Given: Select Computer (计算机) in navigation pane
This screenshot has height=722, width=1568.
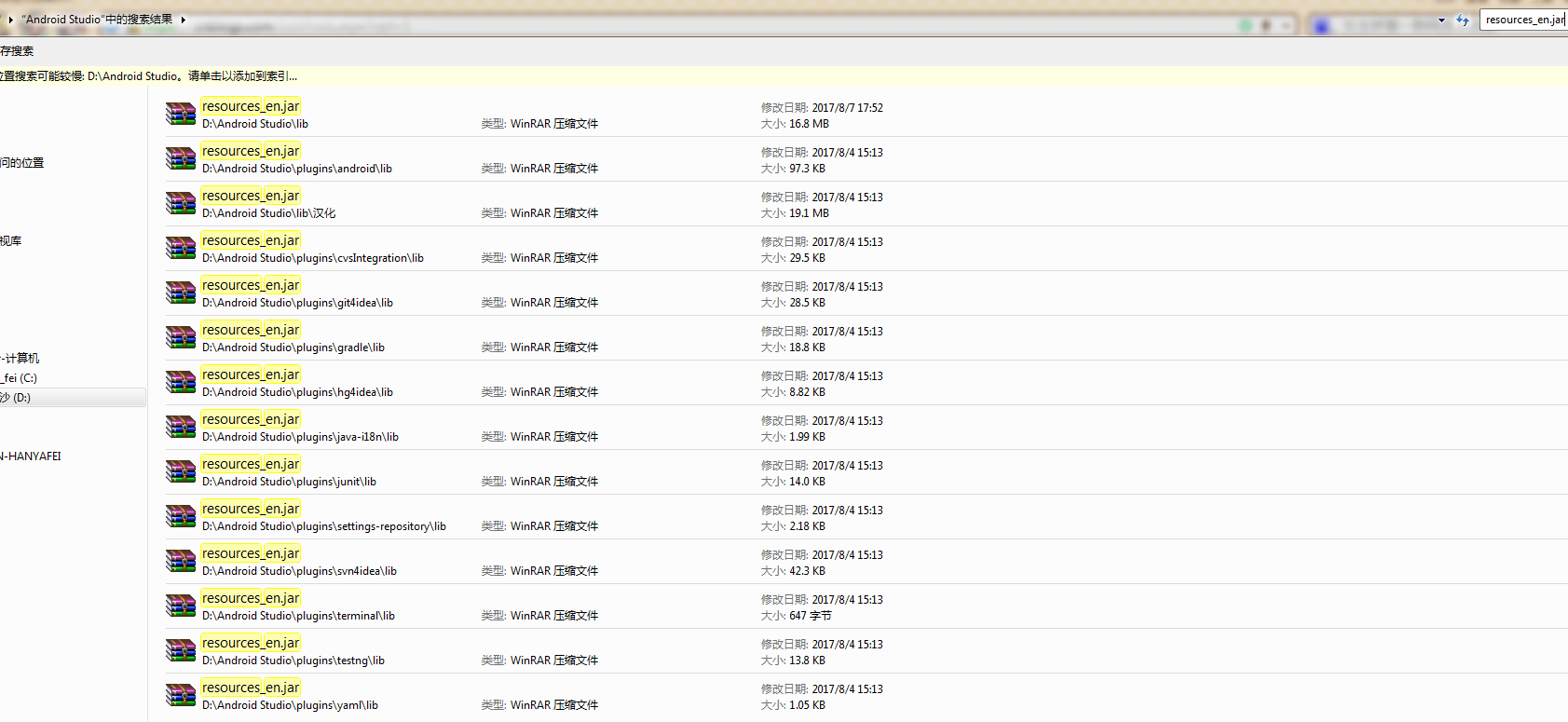Looking at the screenshot, I should click(20, 359).
